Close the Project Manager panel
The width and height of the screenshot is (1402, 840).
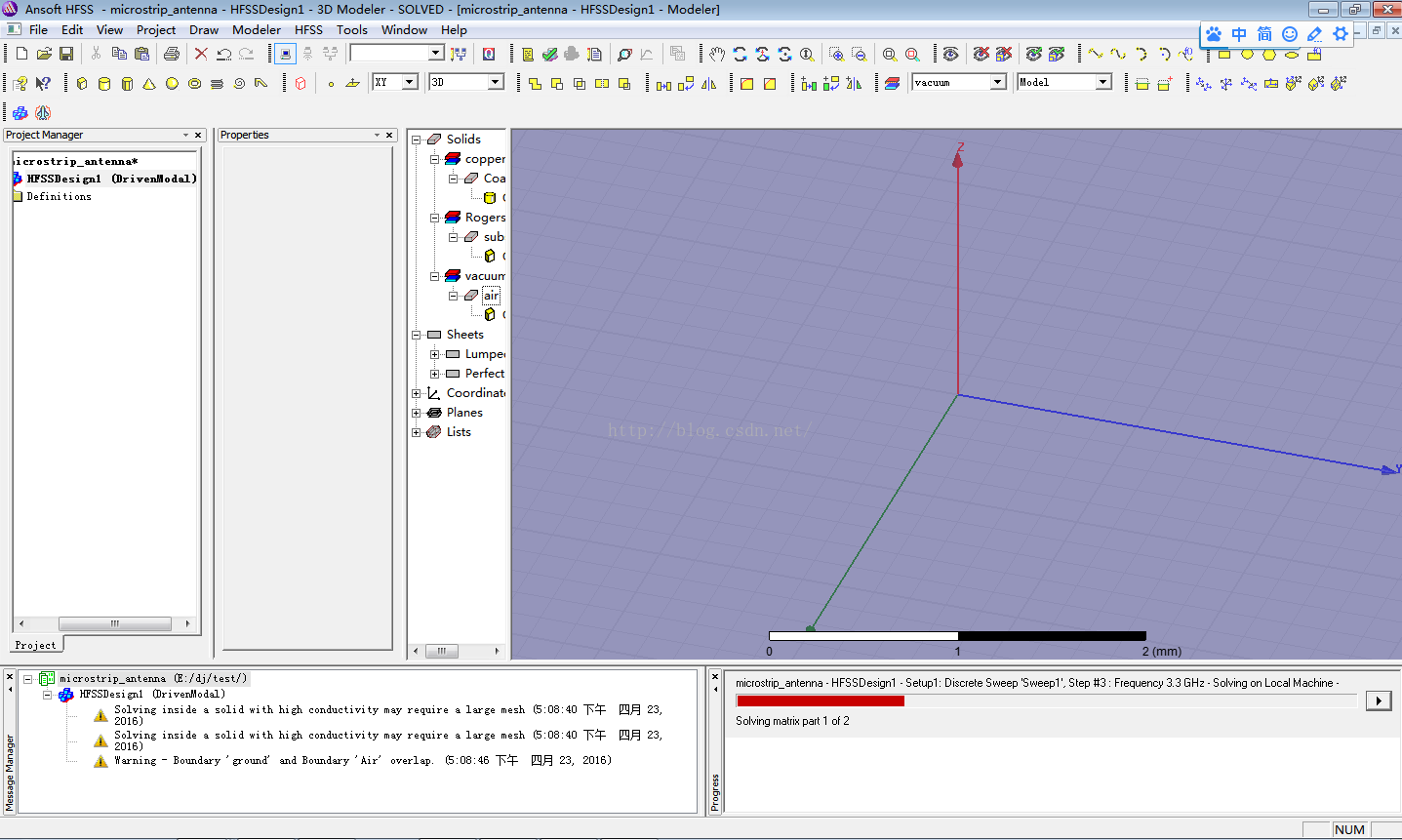point(198,135)
